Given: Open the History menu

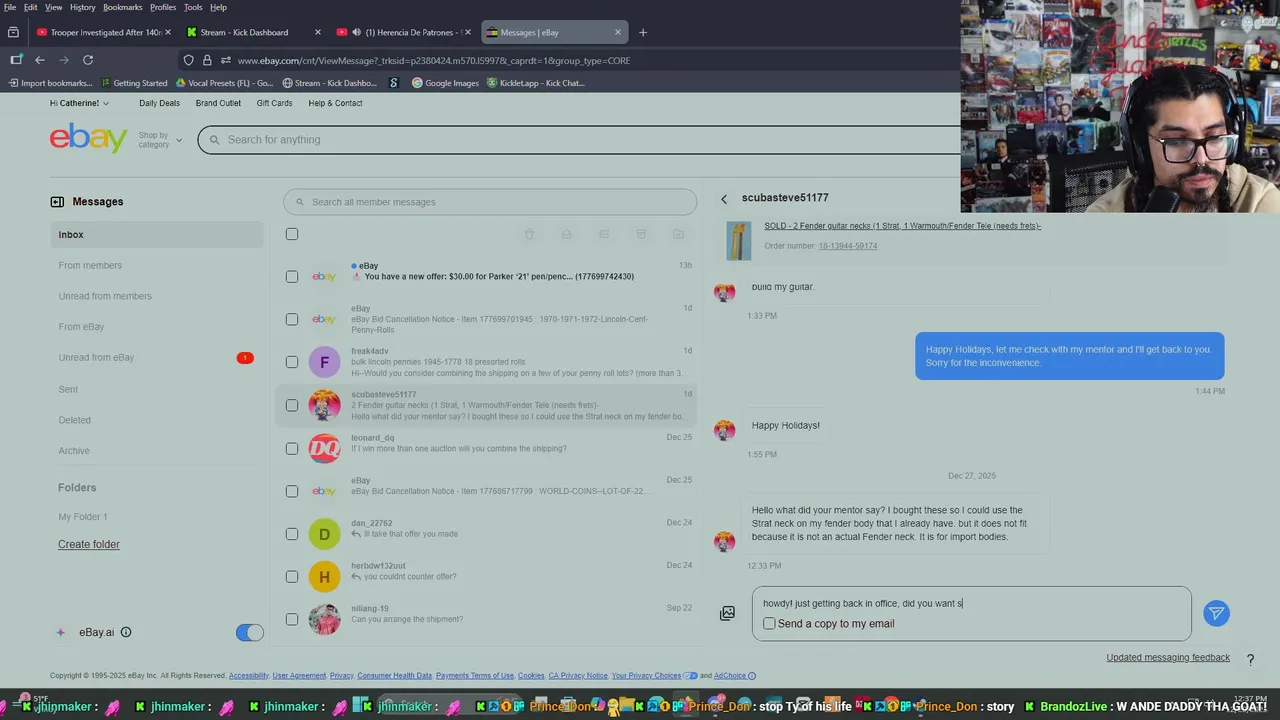Looking at the screenshot, I should click(x=83, y=7).
